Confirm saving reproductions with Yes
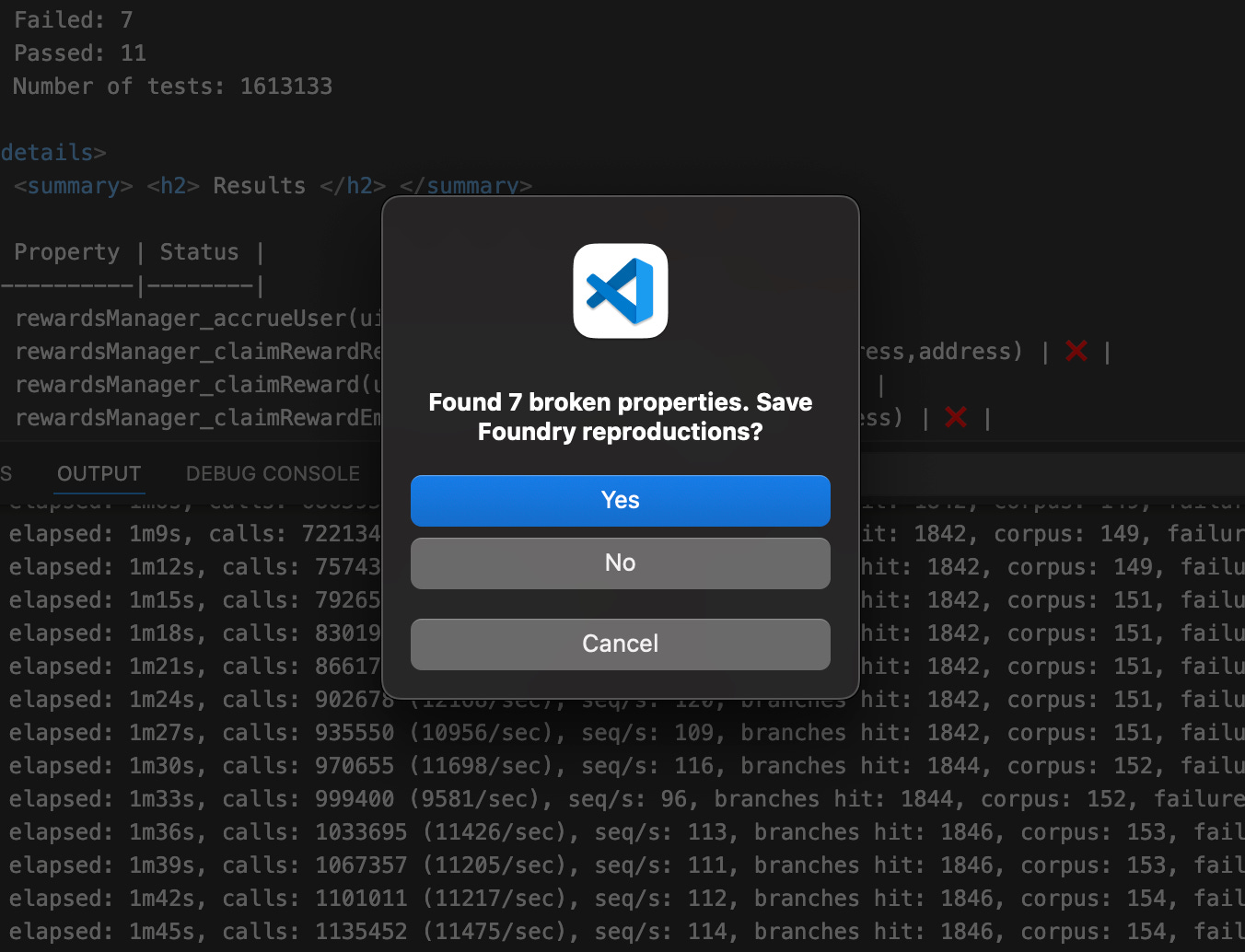The height and width of the screenshot is (952, 1245). pyautogui.click(x=620, y=500)
